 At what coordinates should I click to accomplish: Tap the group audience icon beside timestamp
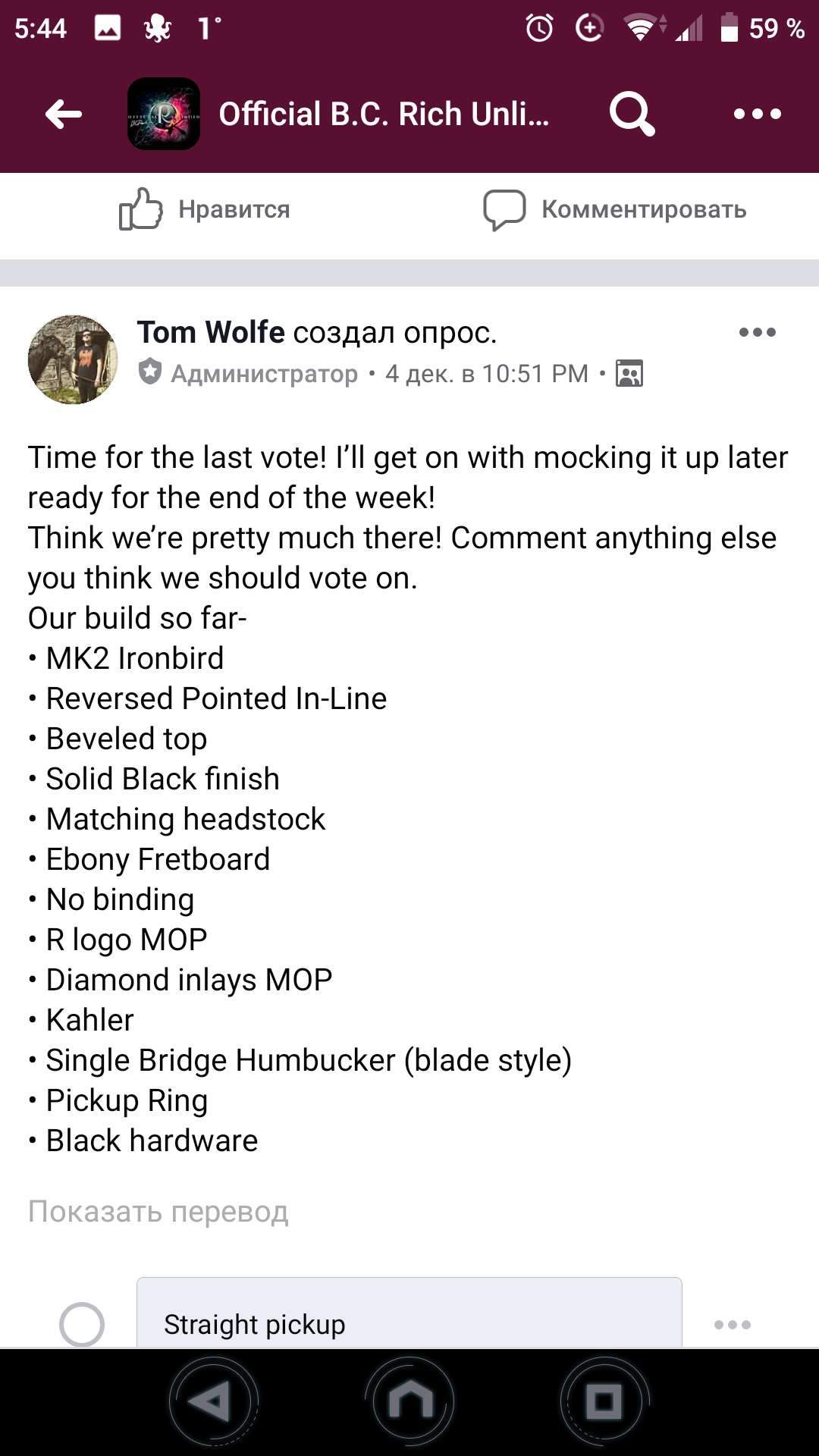[x=629, y=374]
